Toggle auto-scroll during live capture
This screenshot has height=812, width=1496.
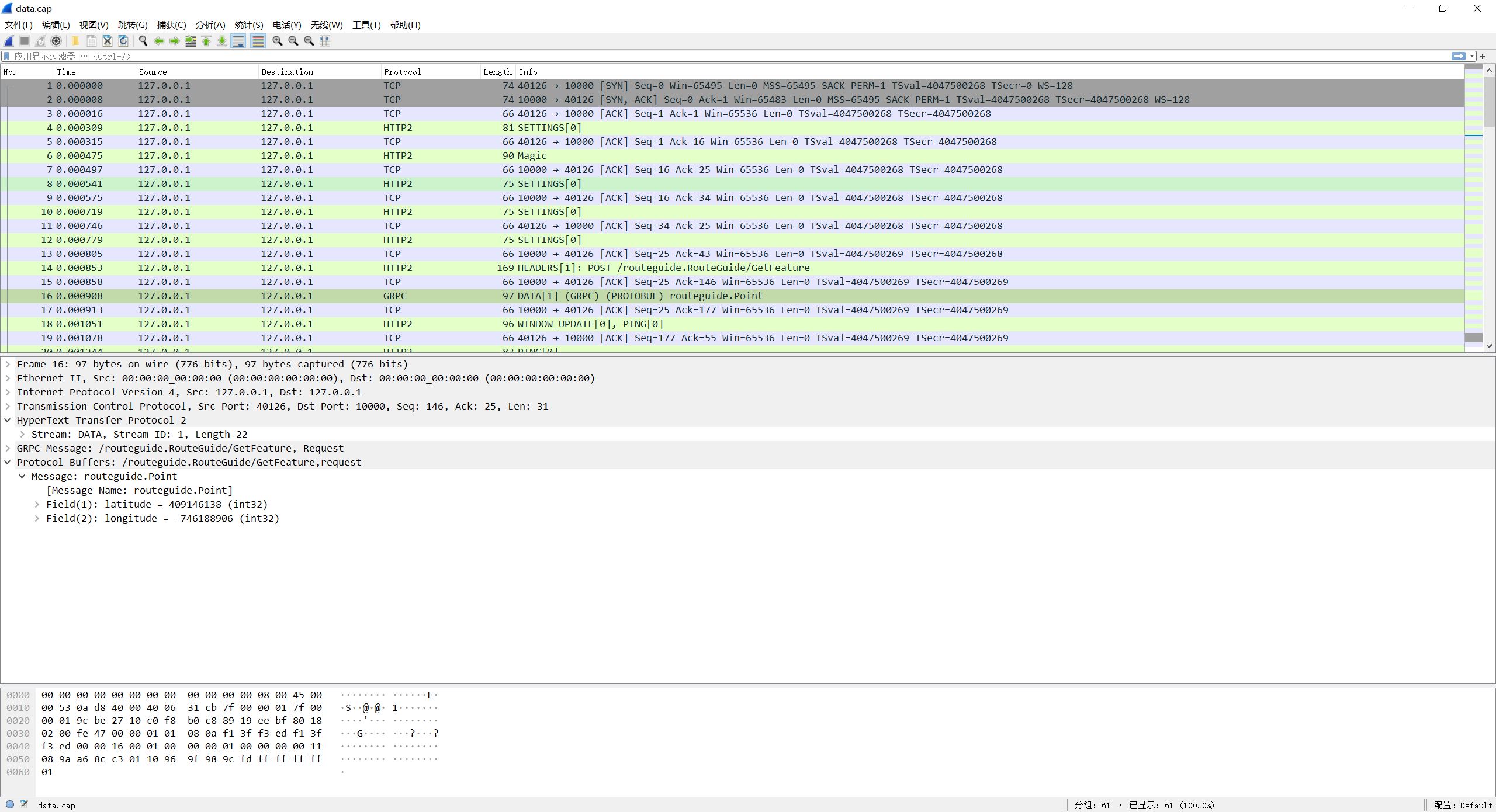(x=238, y=41)
